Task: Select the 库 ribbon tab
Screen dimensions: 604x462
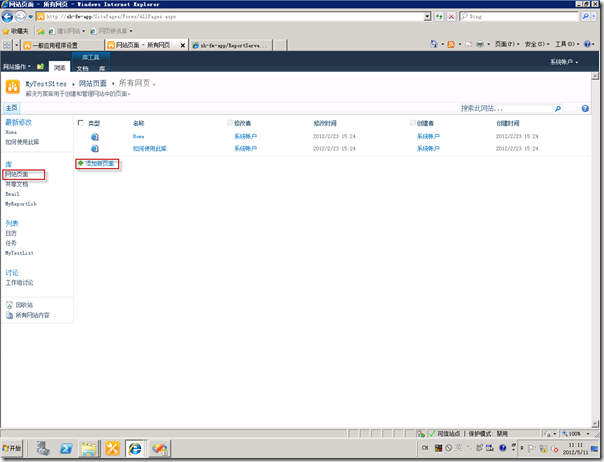Action: click(x=102, y=68)
